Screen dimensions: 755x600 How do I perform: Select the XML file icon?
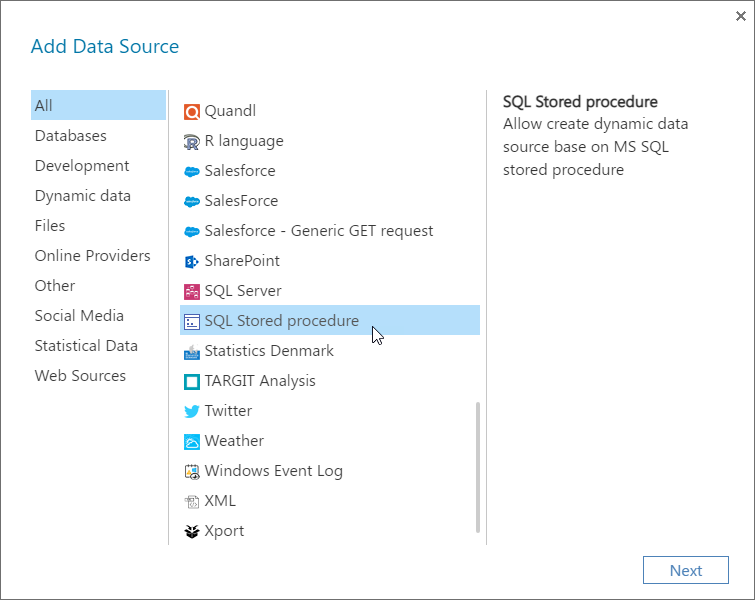tap(192, 502)
